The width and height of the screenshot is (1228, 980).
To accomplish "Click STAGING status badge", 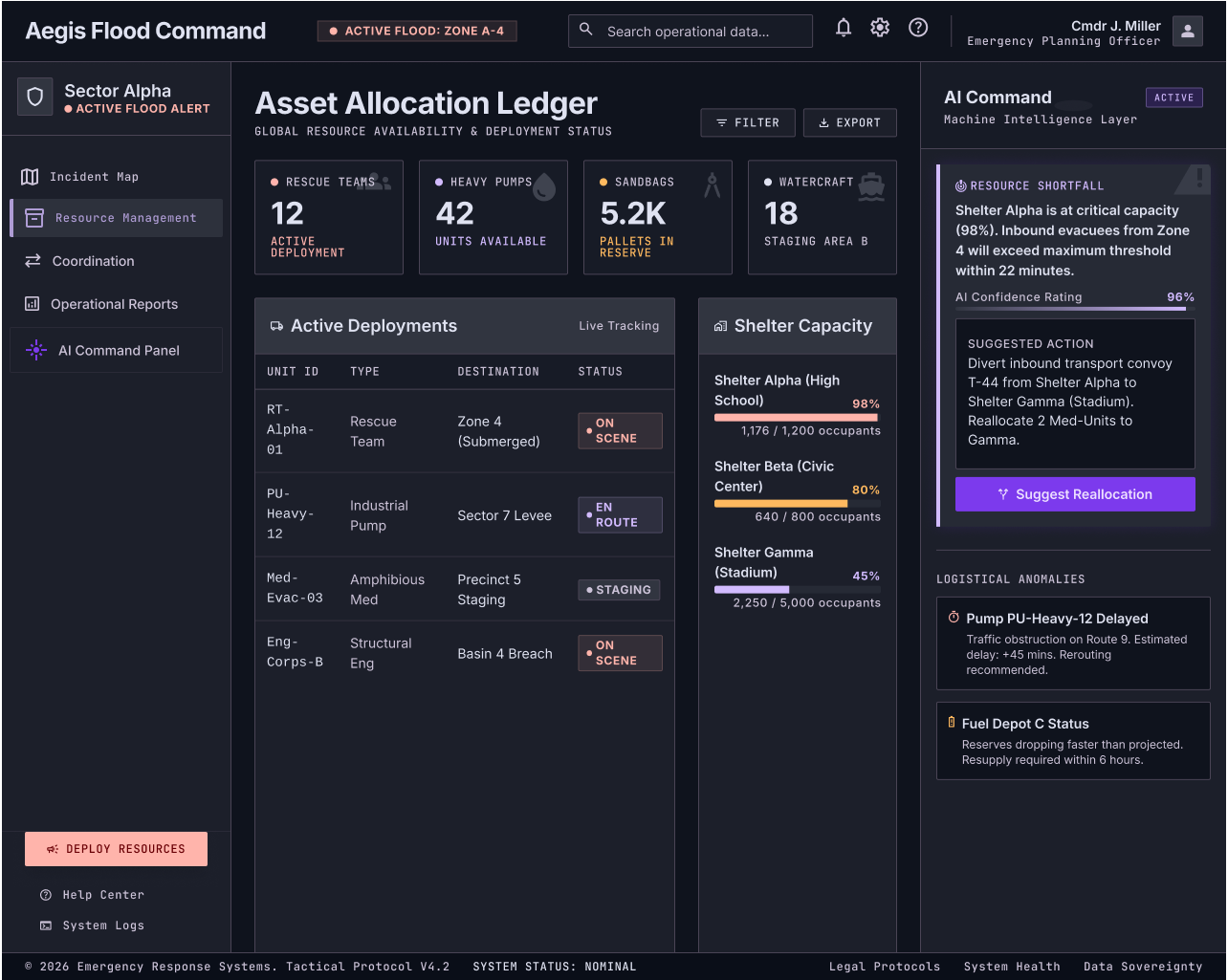I will 619,590.
